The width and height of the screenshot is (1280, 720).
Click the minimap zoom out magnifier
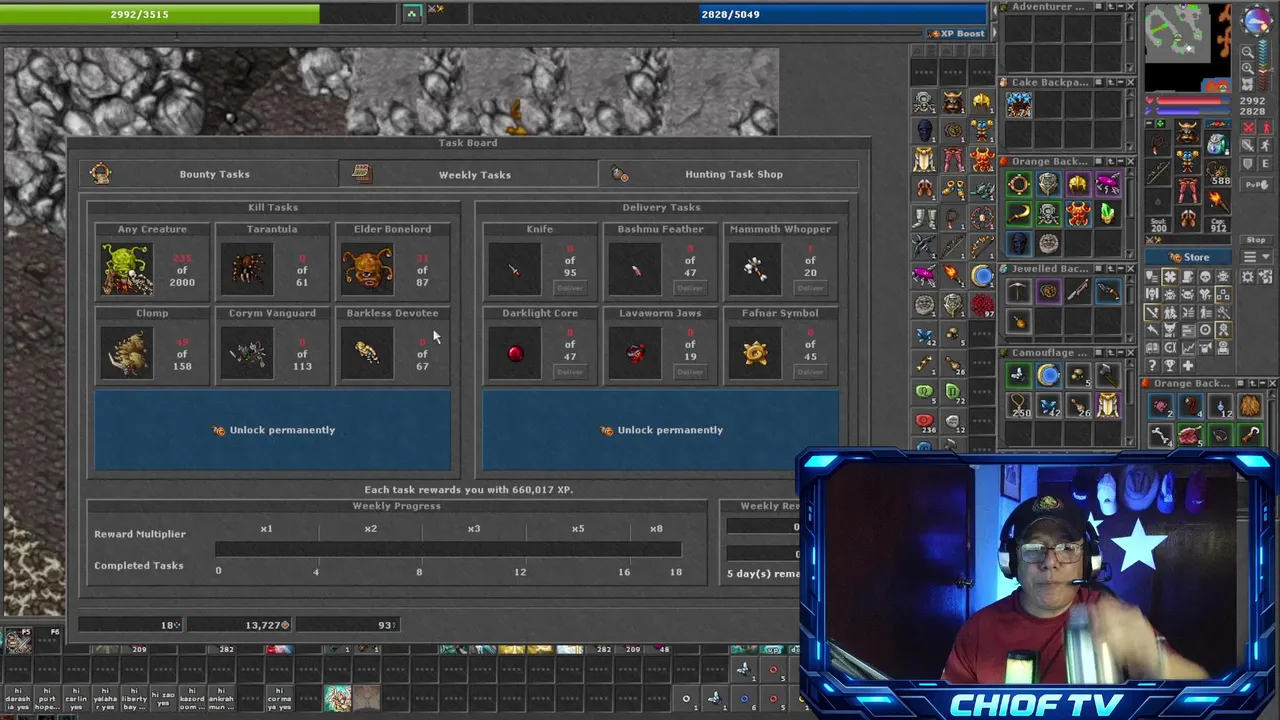1248,51
